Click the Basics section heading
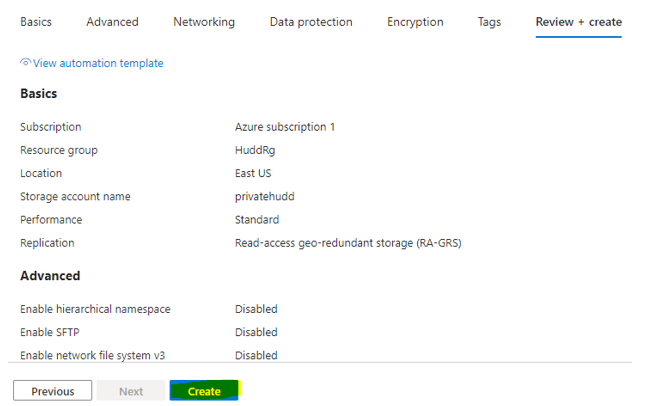 pyautogui.click(x=39, y=94)
